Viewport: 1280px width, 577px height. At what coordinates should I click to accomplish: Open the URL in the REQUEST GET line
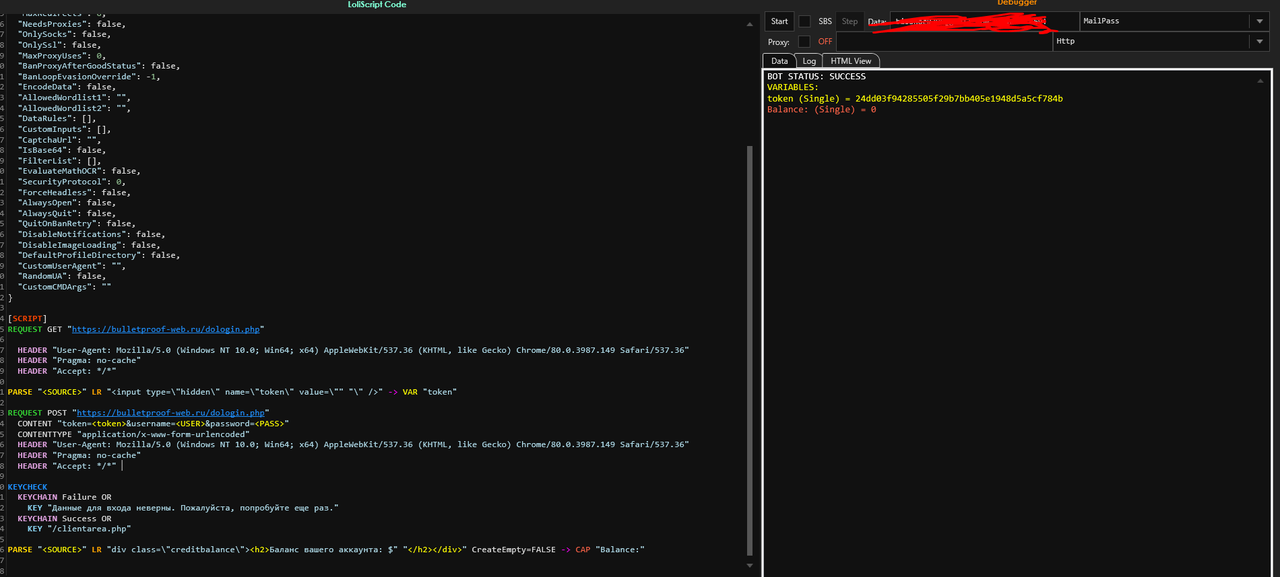168,328
